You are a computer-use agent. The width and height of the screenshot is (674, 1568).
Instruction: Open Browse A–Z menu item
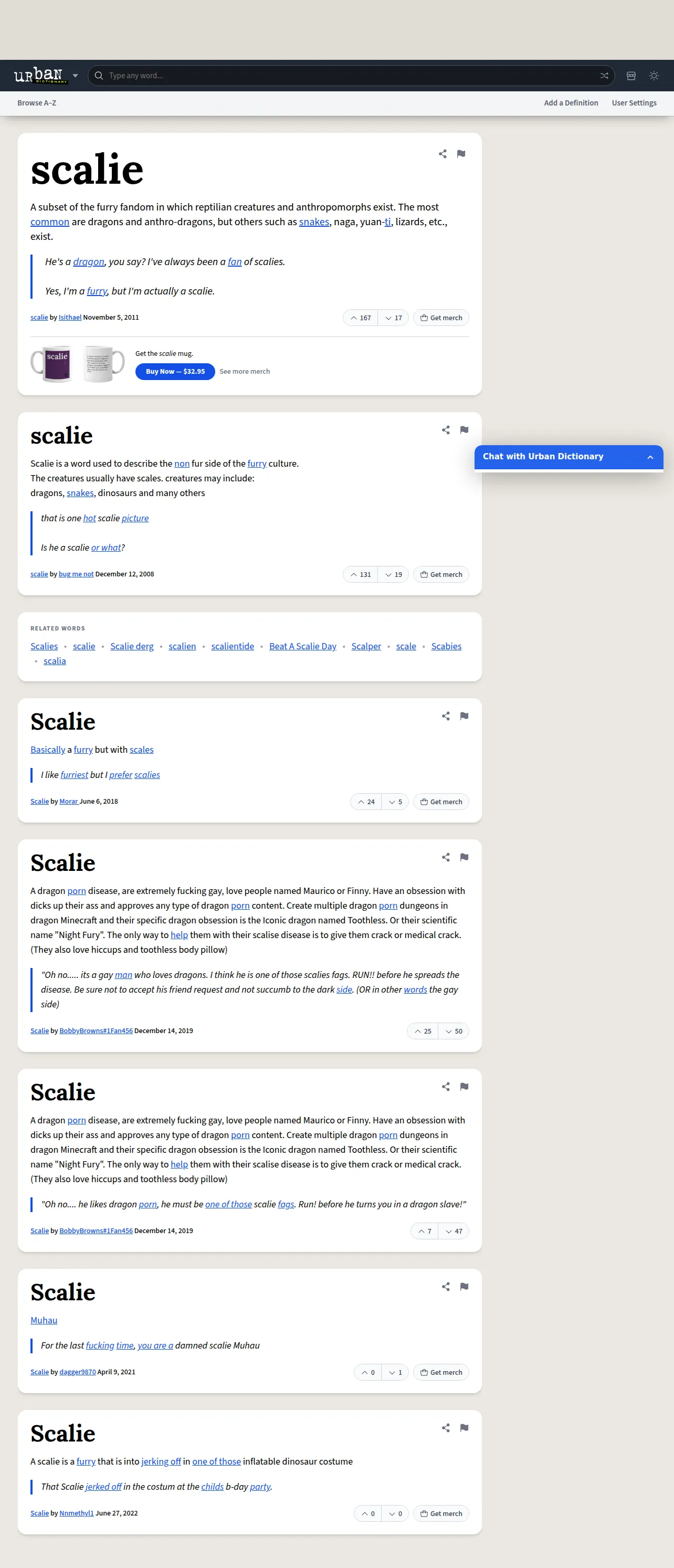point(37,103)
